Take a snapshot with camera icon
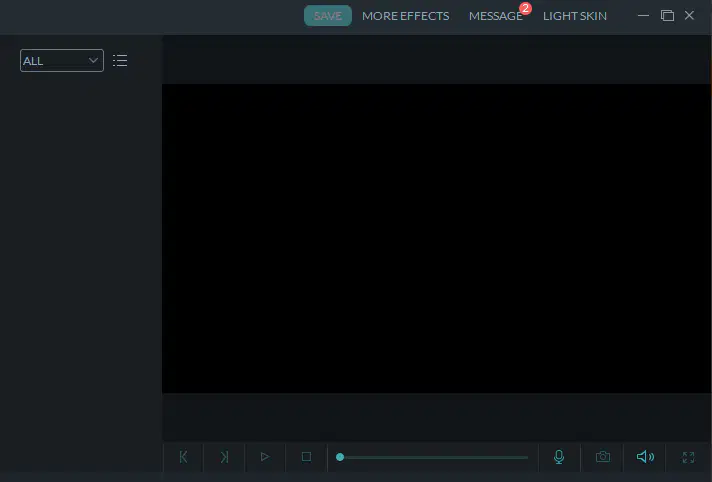712x482 pixels. tap(603, 457)
